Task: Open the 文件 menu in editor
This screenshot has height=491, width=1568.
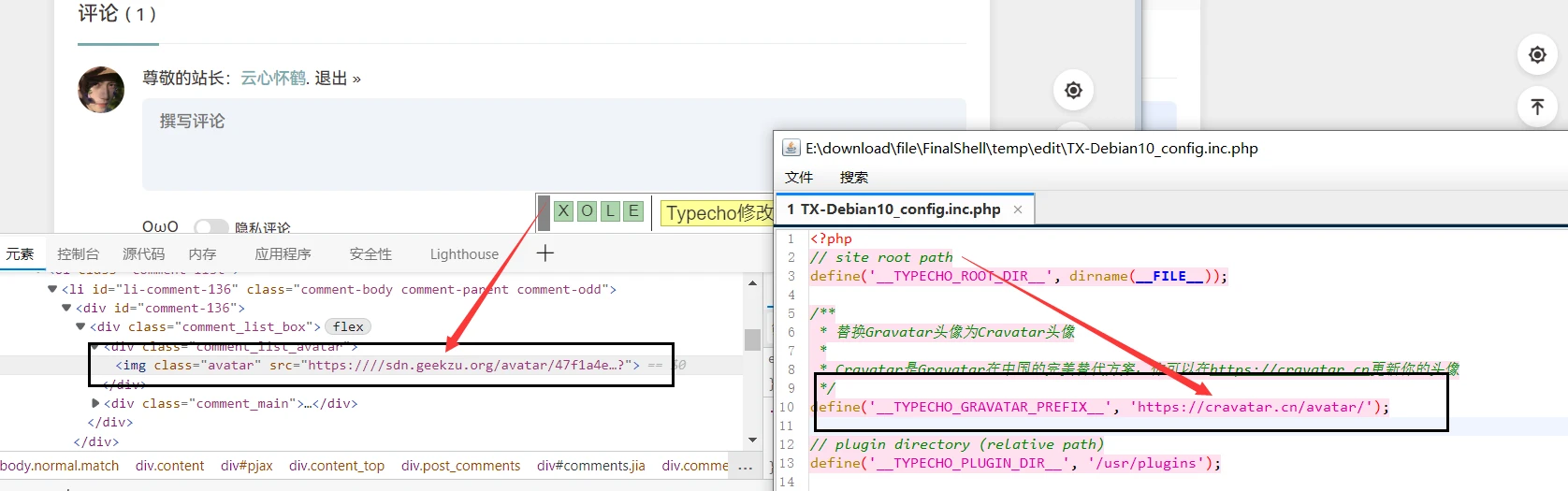Action: 799,178
